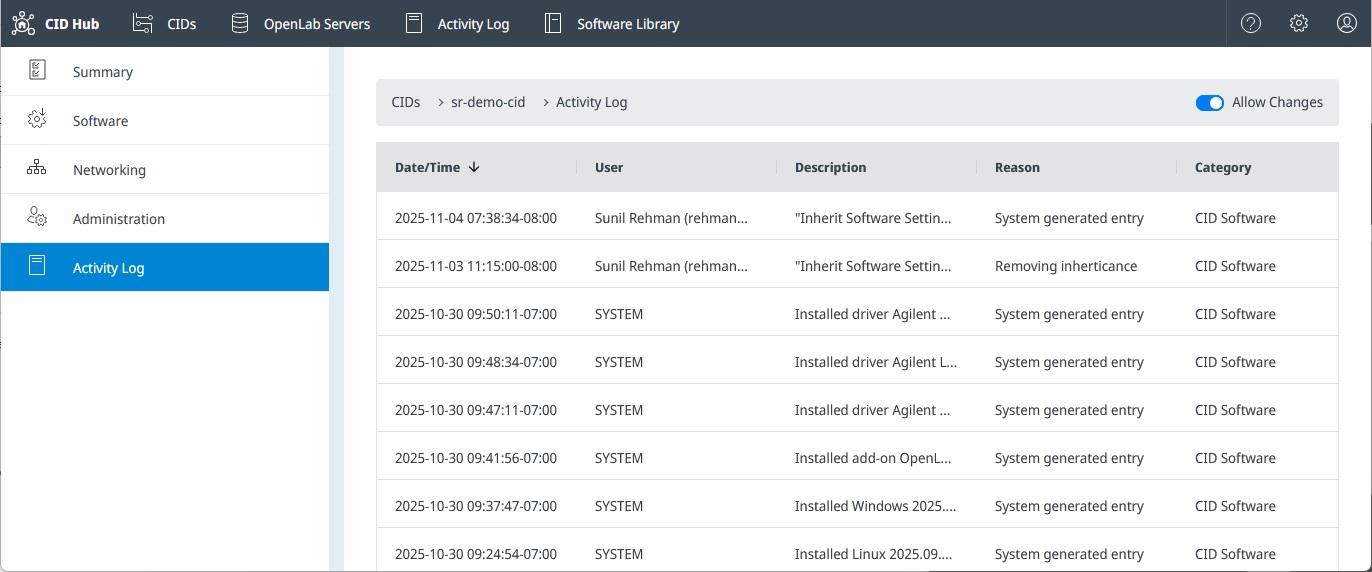
Task: Select row dated 2025-10-30 09:41:56-07:00
Action: [x=857, y=458]
